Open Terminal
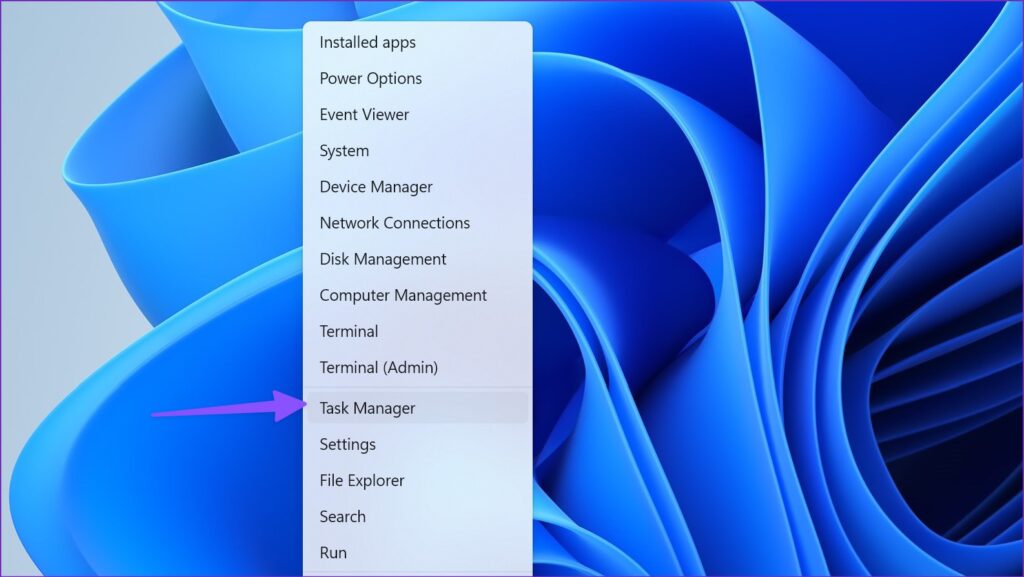This screenshot has width=1024, height=577. point(348,331)
